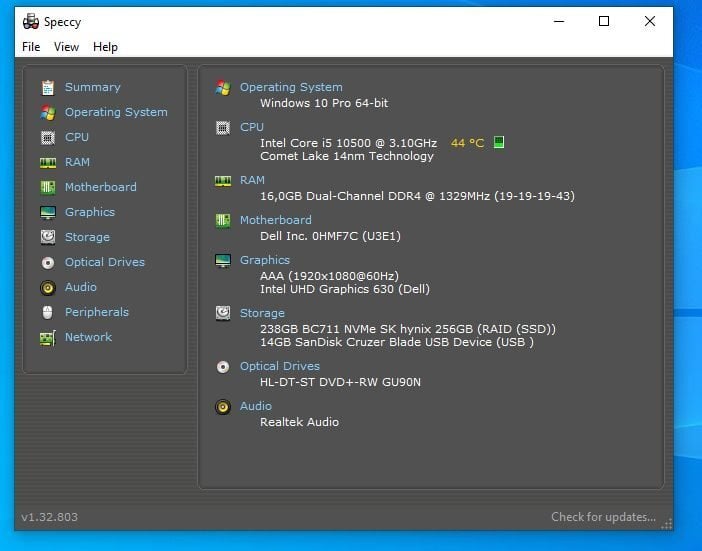Viewport: 702px width, 551px height.
Task: Click the Windows 10 Pro 64-bit text
Action: tap(324, 103)
